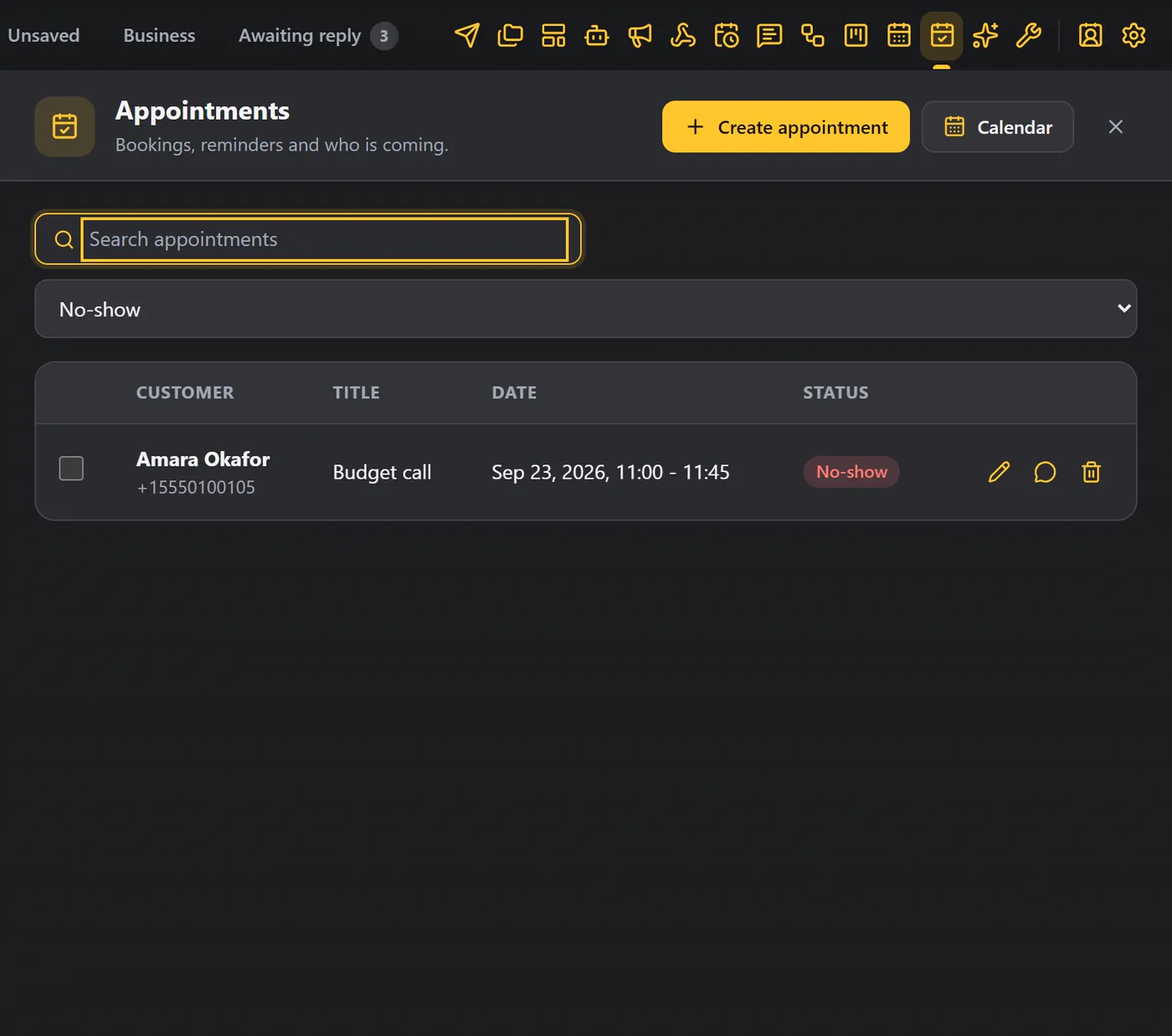This screenshot has width=1172, height=1036.
Task: Click the red No-show status badge
Action: pyautogui.click(x=851, y=472)
